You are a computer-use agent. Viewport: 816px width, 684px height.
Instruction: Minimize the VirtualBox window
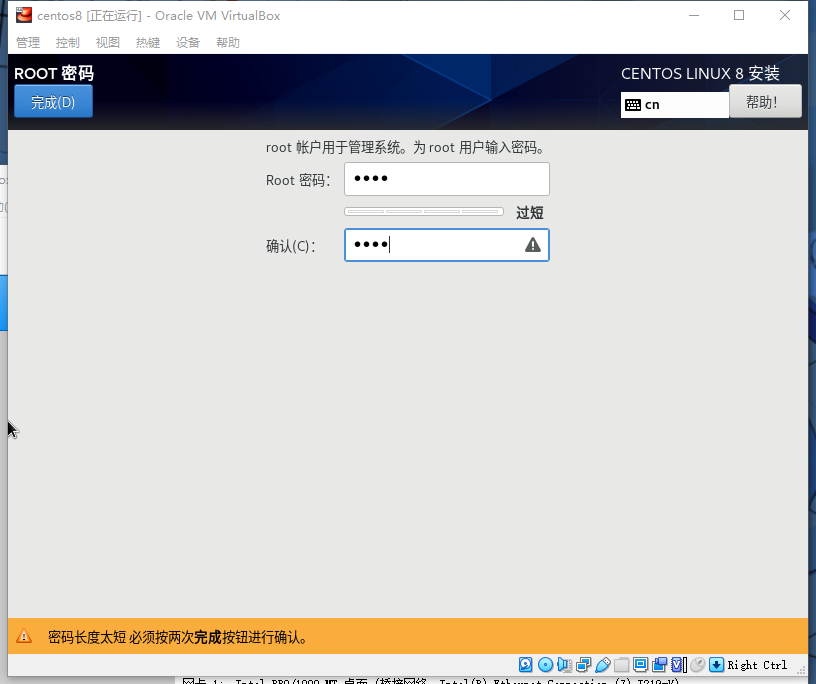(x=694, y=16)
